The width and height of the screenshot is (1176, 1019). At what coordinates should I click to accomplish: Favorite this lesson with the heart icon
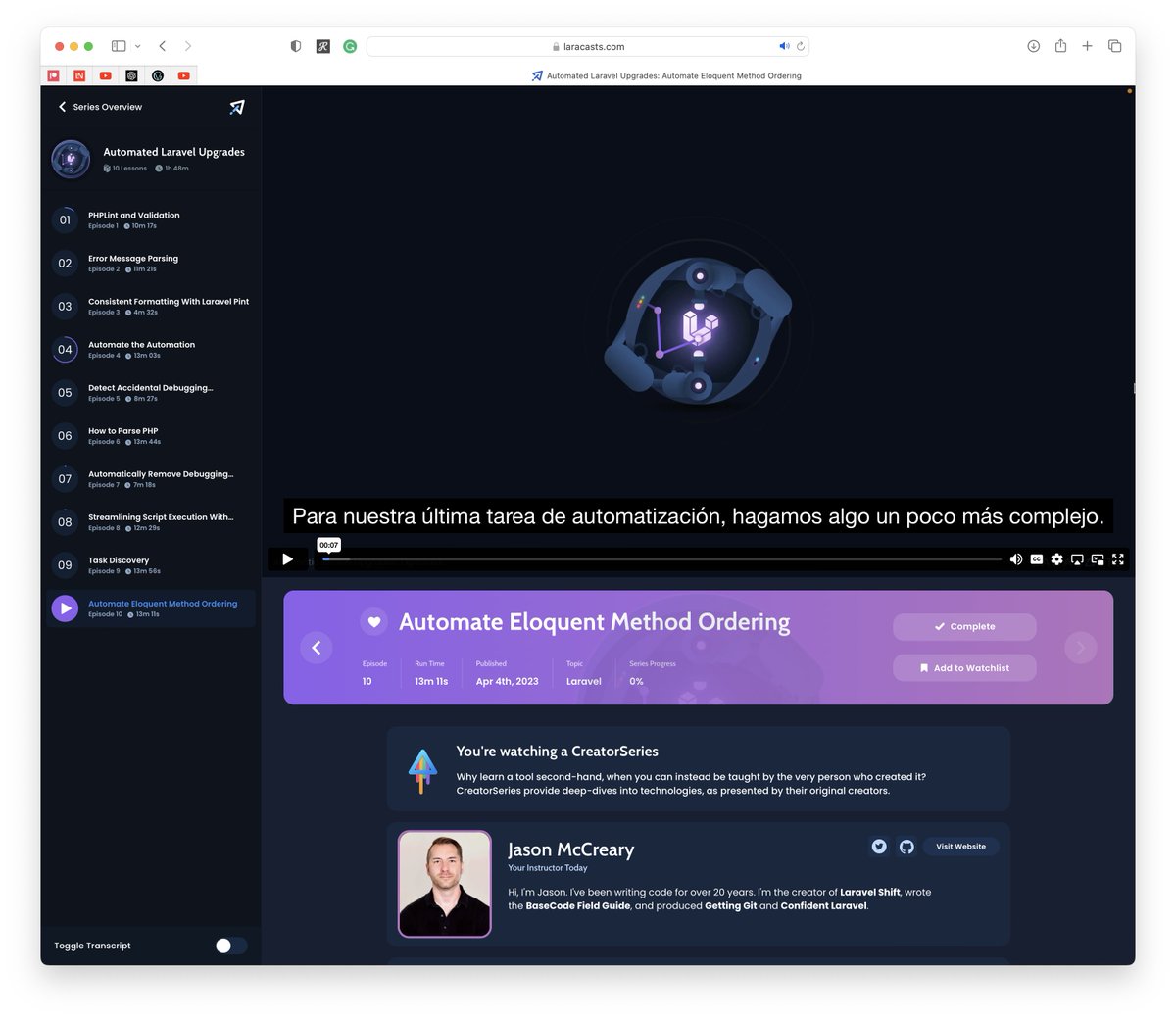[x=373, y=622]
